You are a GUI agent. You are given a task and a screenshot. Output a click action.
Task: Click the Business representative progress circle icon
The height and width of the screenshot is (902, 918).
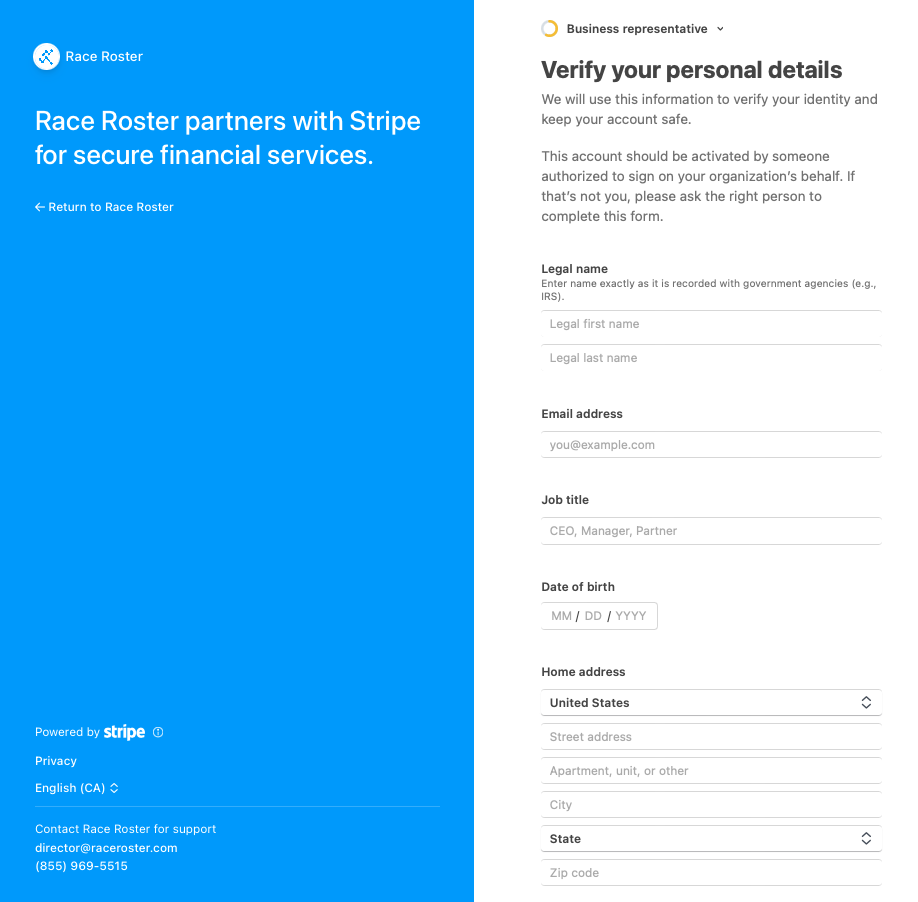[x=550, y=29]
